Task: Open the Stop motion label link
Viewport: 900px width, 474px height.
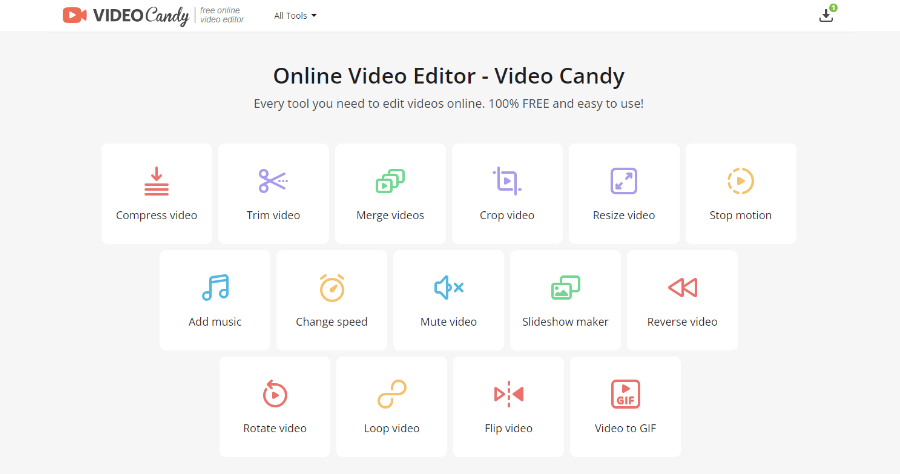Action: (740, 215)
